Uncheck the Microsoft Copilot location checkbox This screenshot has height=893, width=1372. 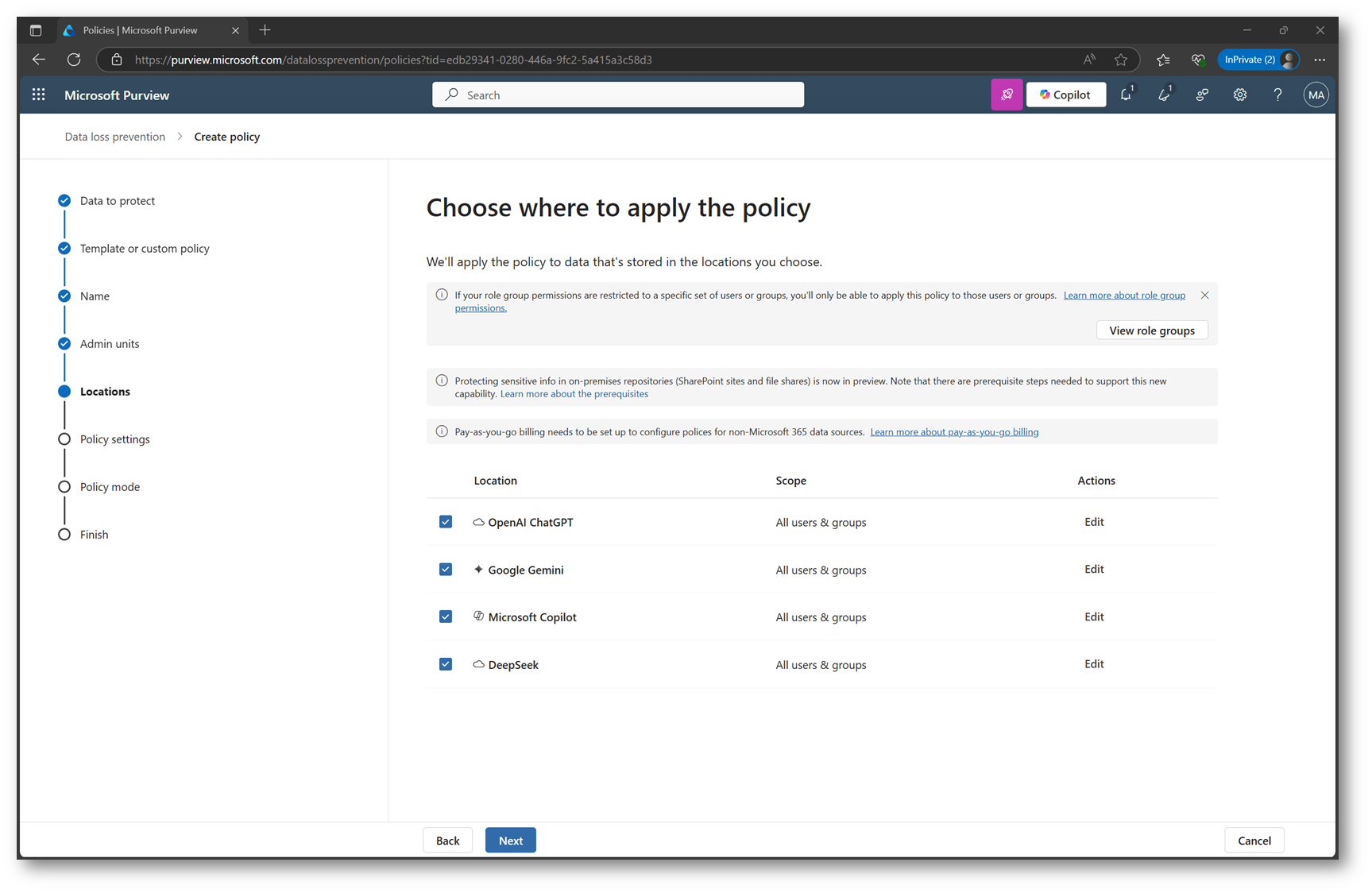click(446, 617)
